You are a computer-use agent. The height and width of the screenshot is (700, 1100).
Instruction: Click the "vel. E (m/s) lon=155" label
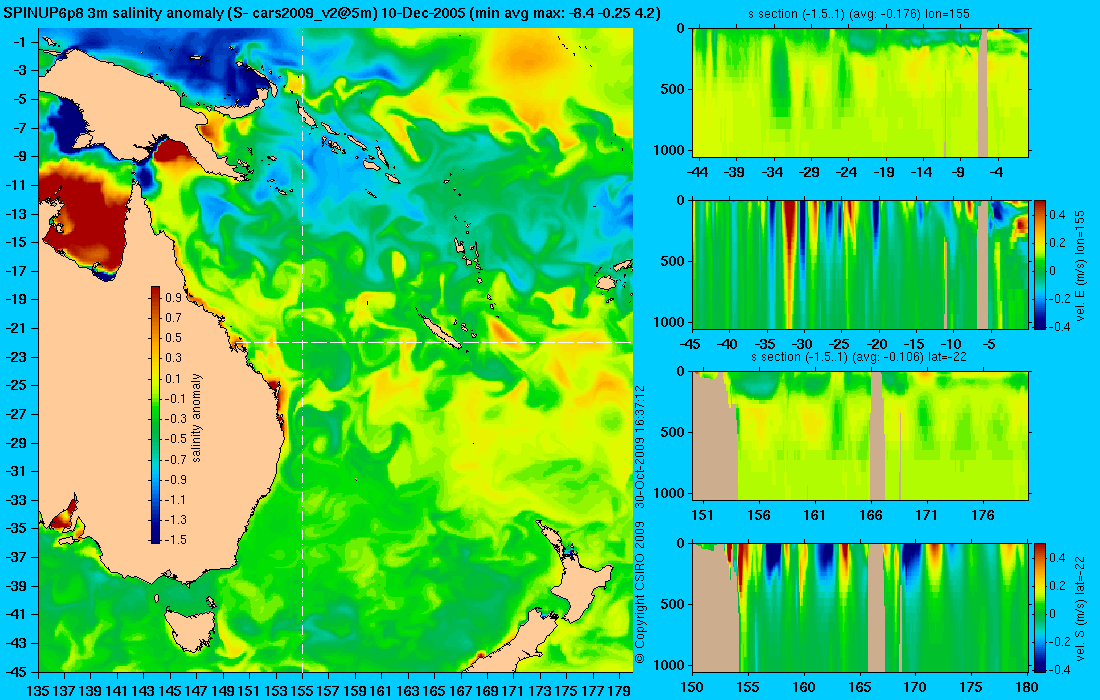[1080, 264]
